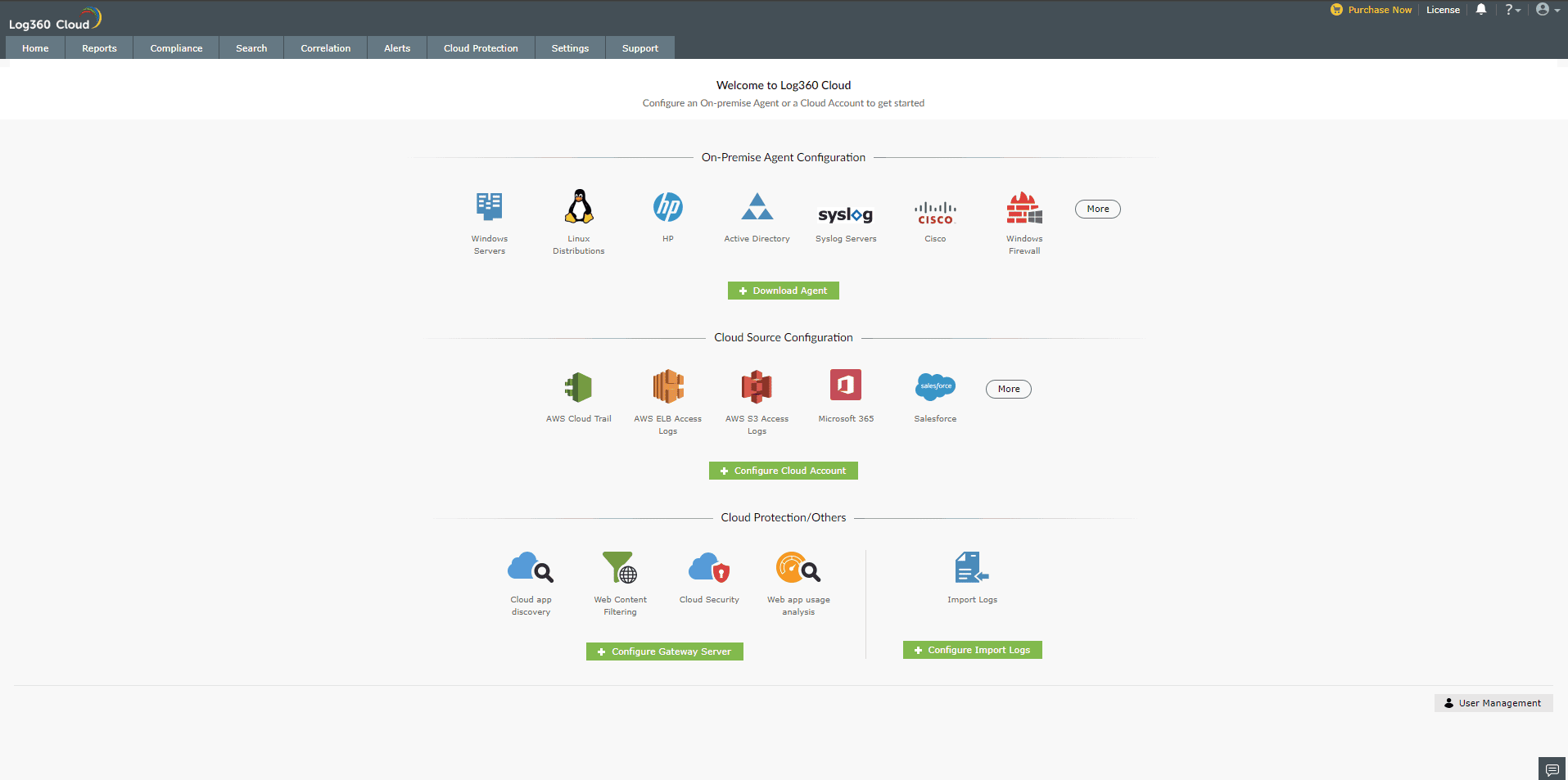Click the Microsoft 365 icon
The height and width of the screenshot is (780, 1568).
pyautogui.click(x=846, y=385)
